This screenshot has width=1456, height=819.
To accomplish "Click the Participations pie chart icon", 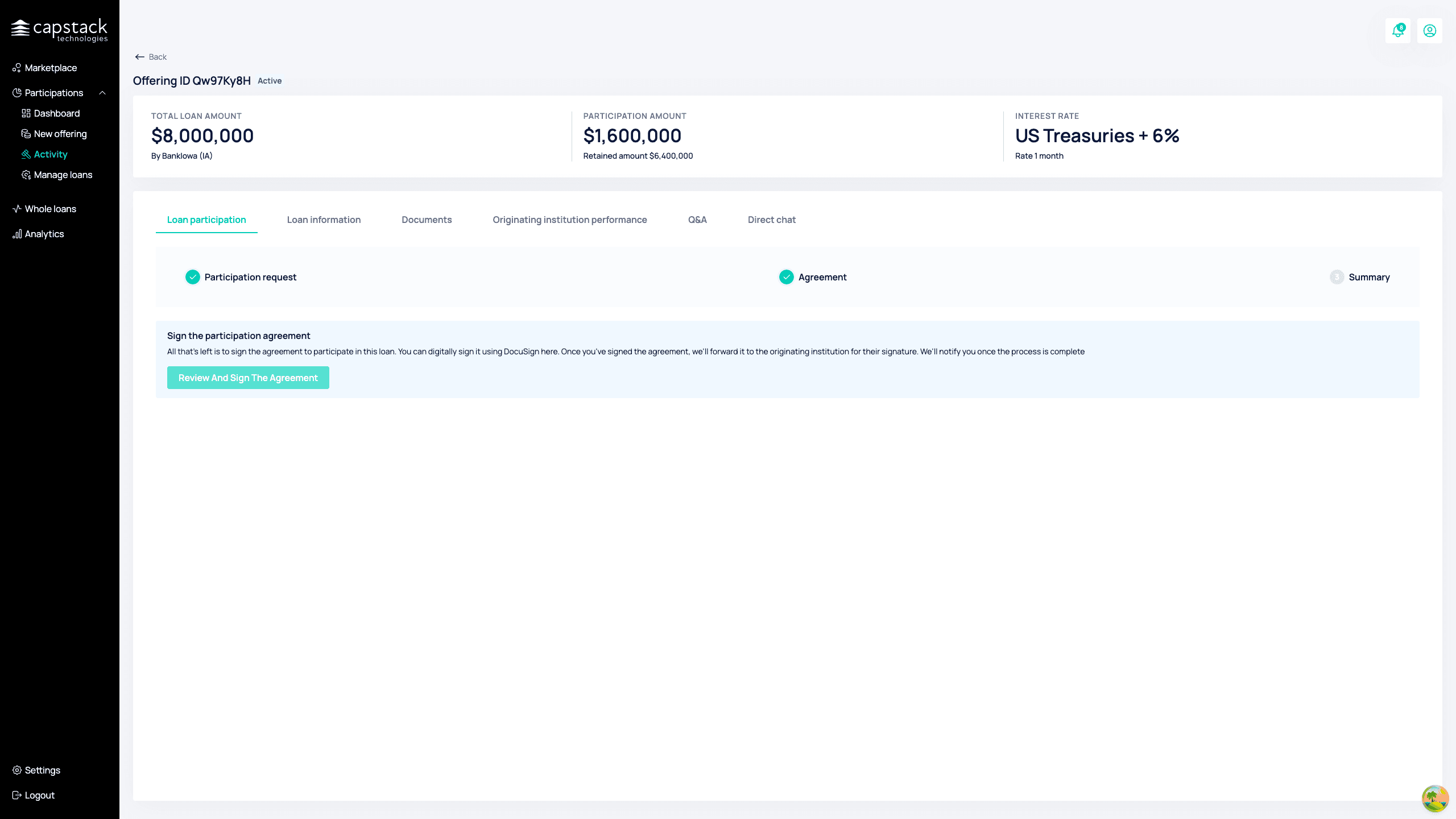I will click(17, 93).
